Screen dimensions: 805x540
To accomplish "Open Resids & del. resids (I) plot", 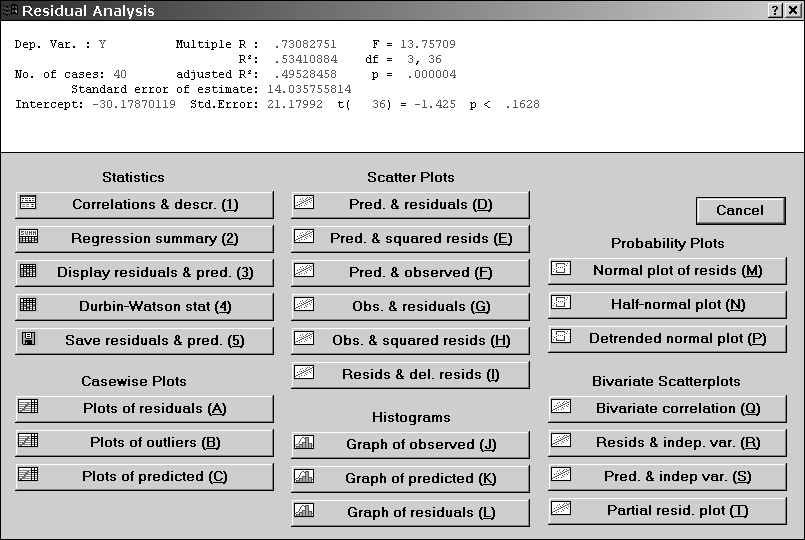I will click(410, 375).
